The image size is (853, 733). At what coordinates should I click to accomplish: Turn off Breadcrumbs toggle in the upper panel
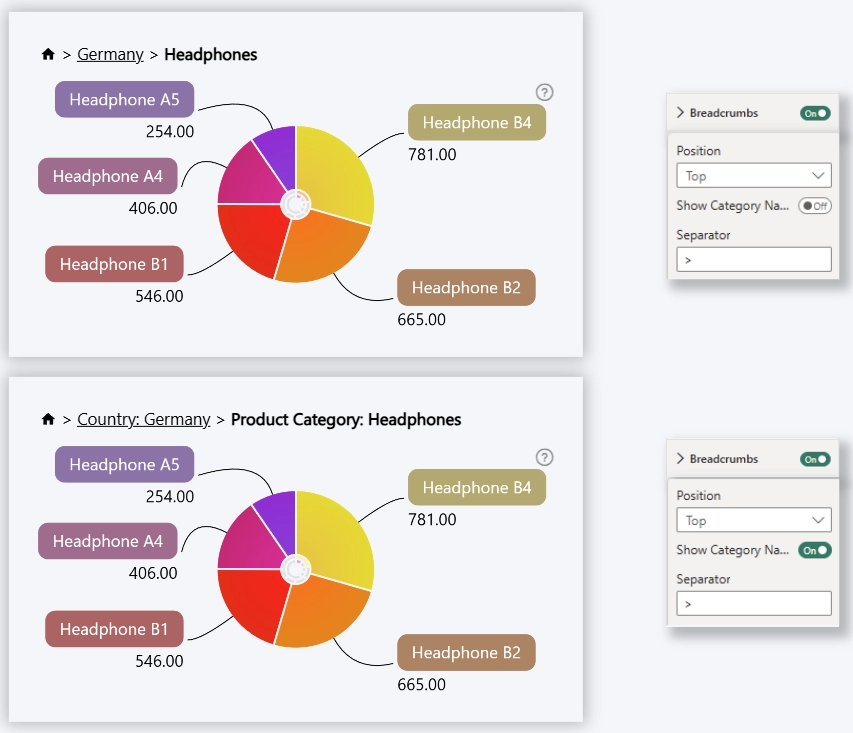click(x=815, y=113)
